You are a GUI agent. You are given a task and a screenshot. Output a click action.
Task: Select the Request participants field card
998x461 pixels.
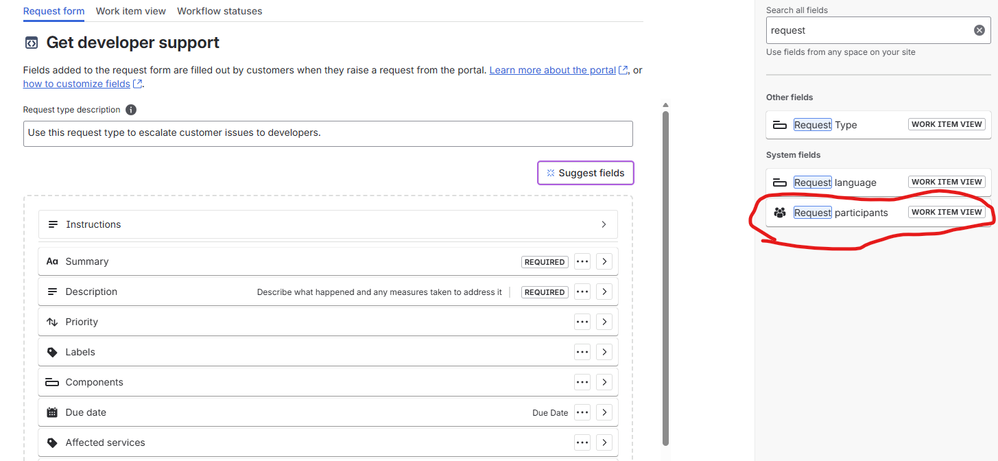pyautogui.click(x=878, y=213)
